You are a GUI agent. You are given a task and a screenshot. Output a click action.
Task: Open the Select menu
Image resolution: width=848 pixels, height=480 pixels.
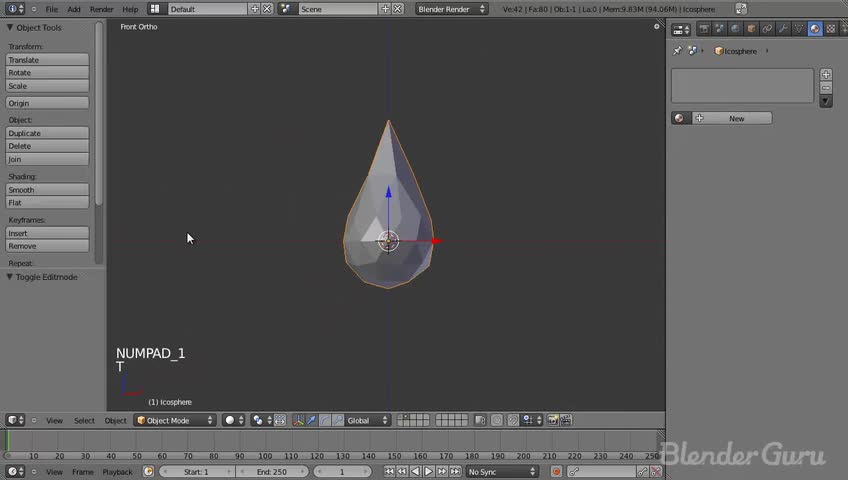[84, 421]
